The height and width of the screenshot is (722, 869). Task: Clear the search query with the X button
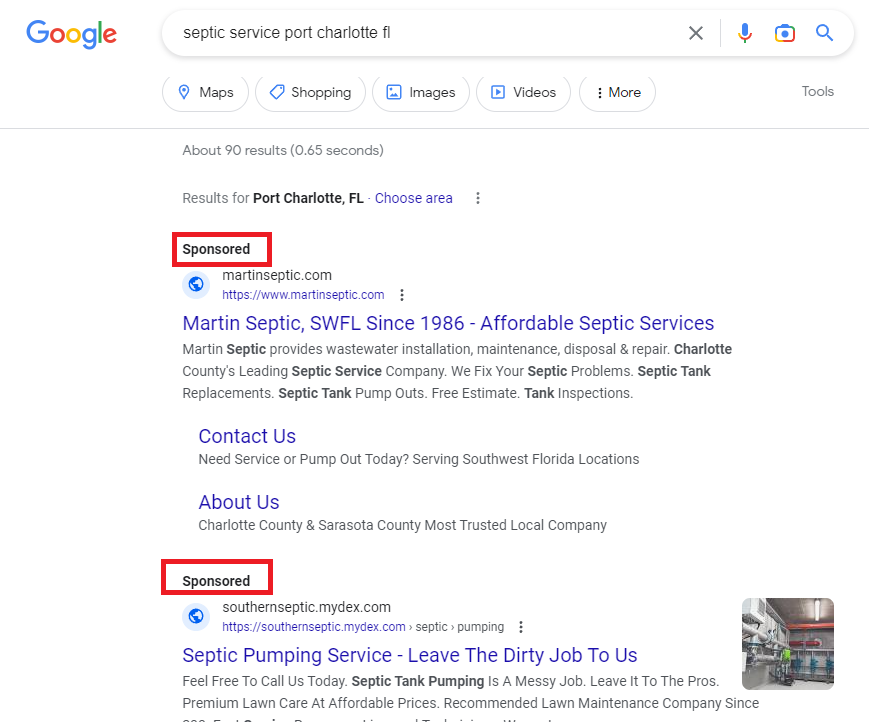click(695, 32)
